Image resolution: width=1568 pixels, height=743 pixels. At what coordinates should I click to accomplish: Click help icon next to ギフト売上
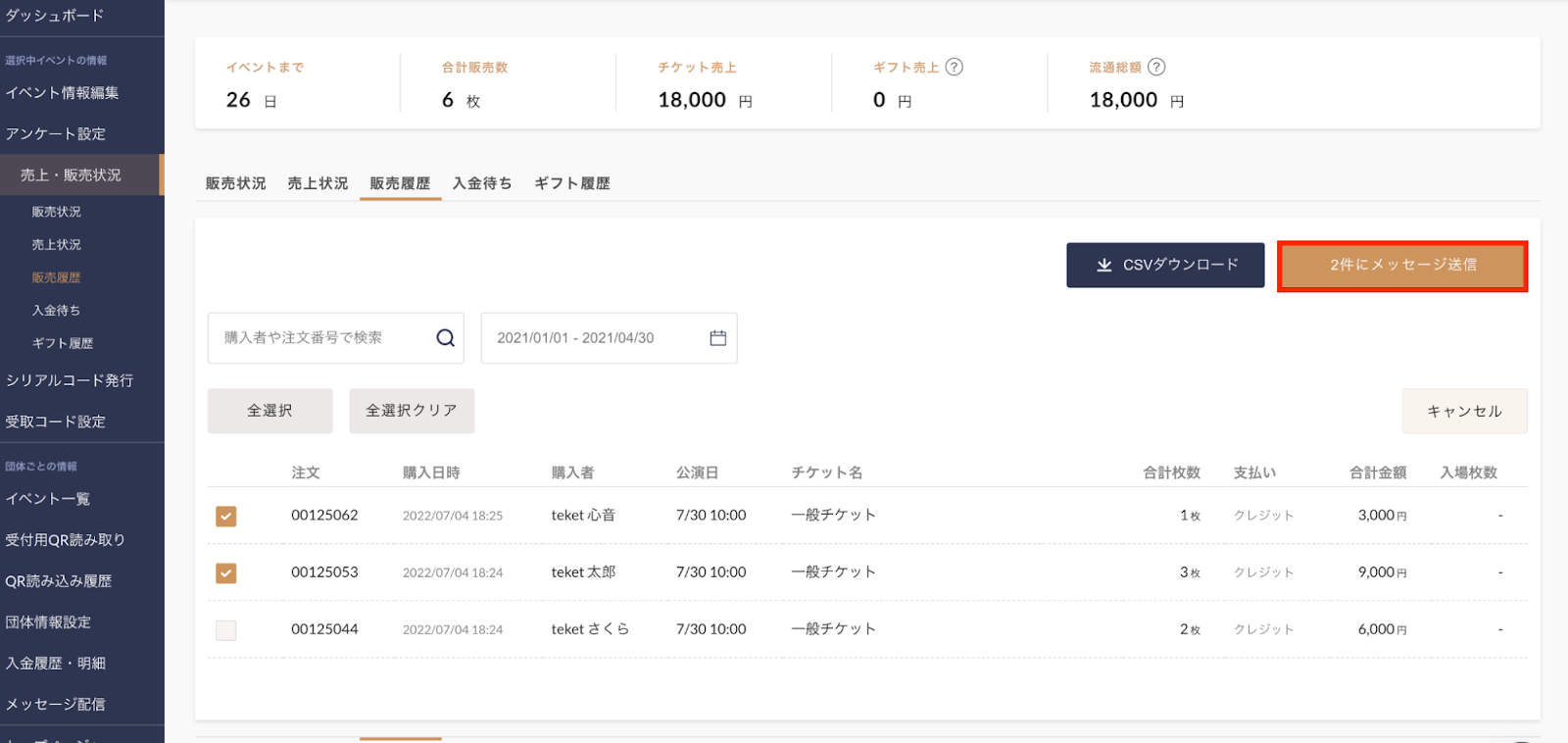coord(954,68)
